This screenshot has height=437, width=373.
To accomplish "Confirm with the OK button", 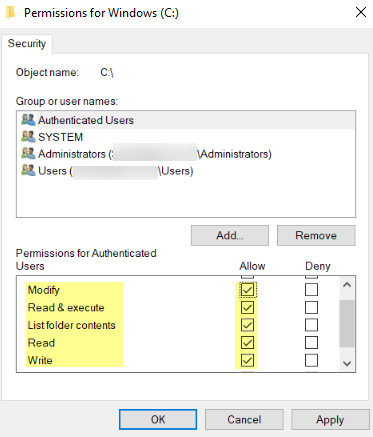I will (158, 419).
